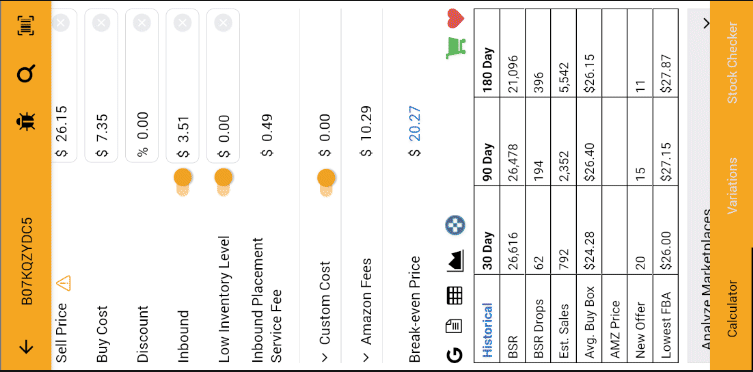Toggle the Custom Cost switch

tap(326, 183)
